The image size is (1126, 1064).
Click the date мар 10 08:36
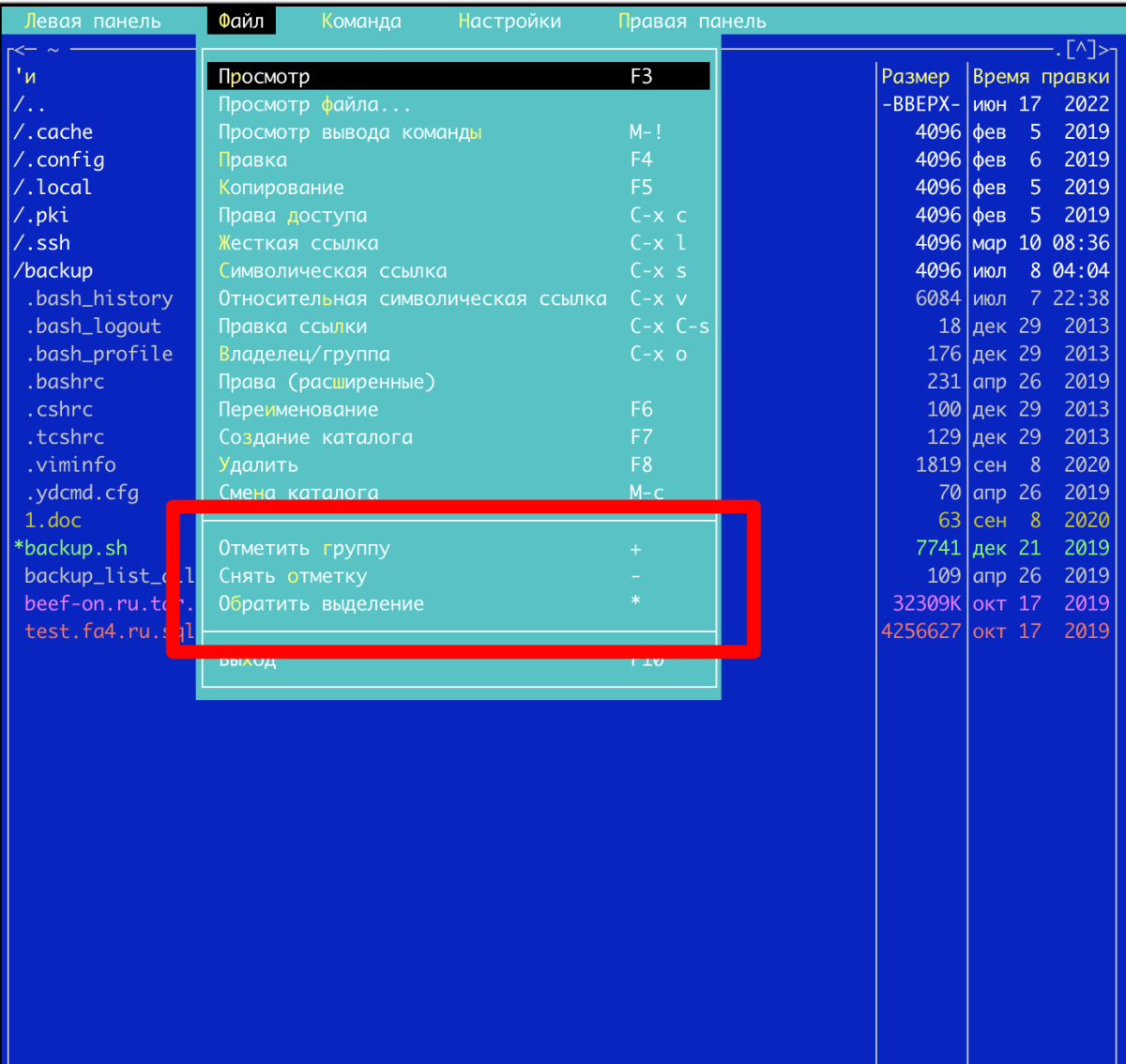pos(1041,243)
